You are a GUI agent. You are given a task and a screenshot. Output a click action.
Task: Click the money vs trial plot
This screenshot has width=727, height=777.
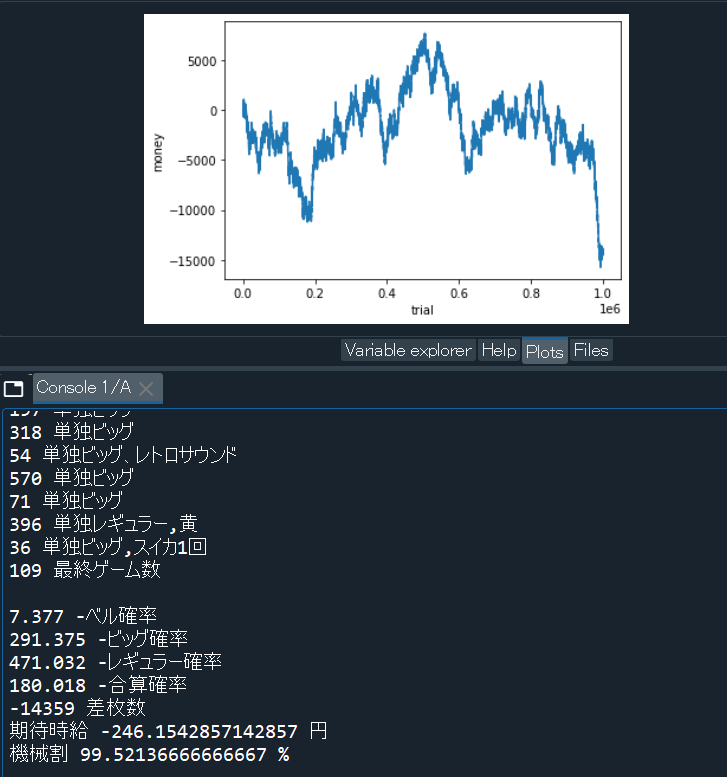click(x=386, y=169)
